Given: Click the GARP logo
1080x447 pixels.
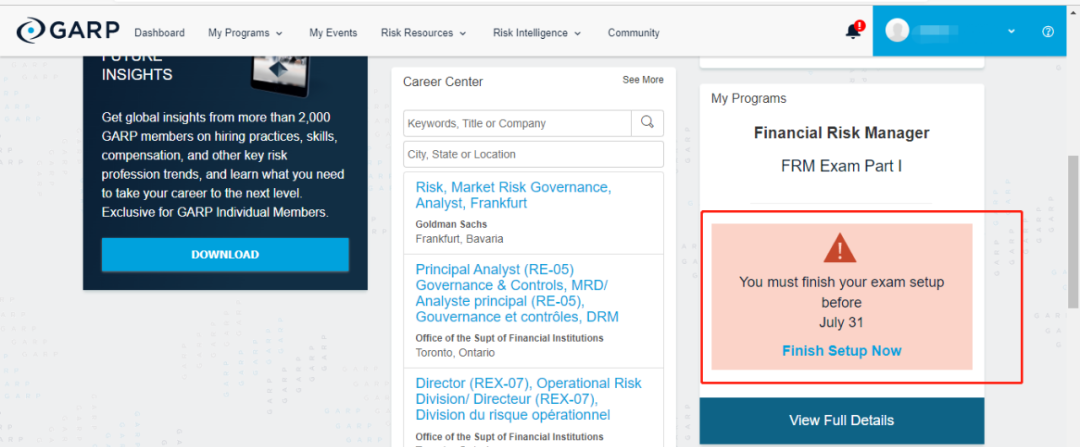Looking at the screenshot, I should [x=68, y=31].
